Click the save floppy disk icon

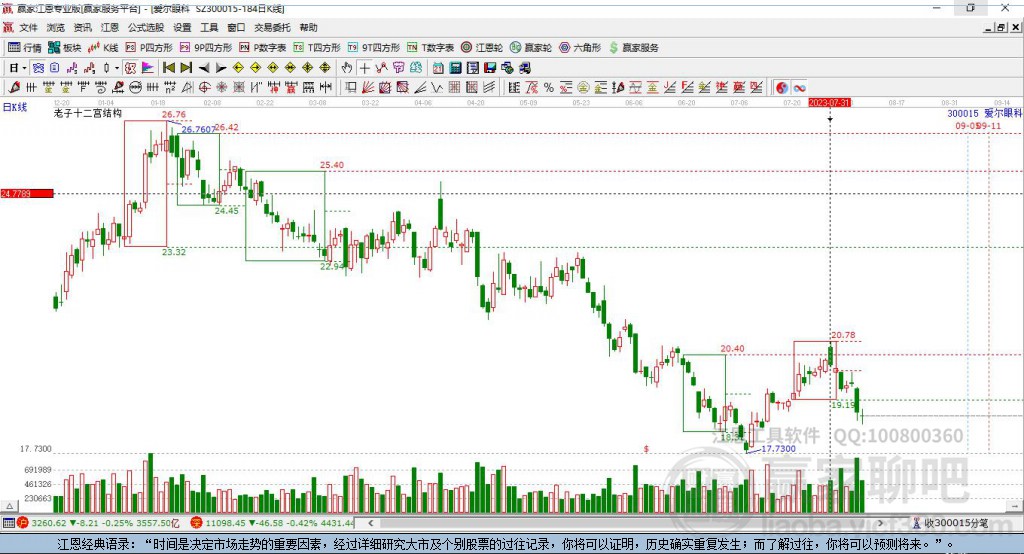tap(490, 68)
